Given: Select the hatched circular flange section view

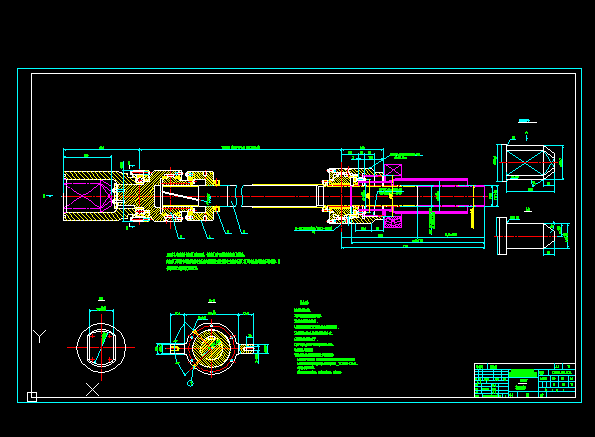Looking at the screenshot, I should [x=211, y=347].
